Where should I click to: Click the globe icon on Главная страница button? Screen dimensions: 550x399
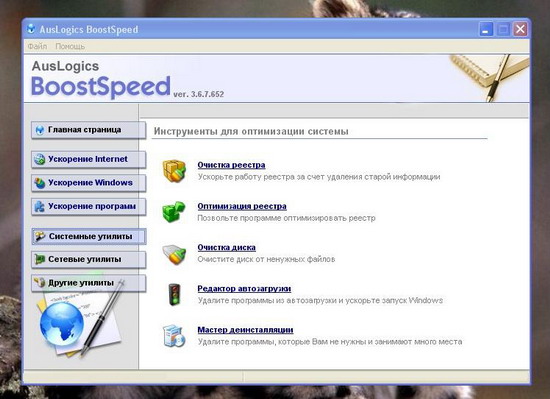(40, 130)
